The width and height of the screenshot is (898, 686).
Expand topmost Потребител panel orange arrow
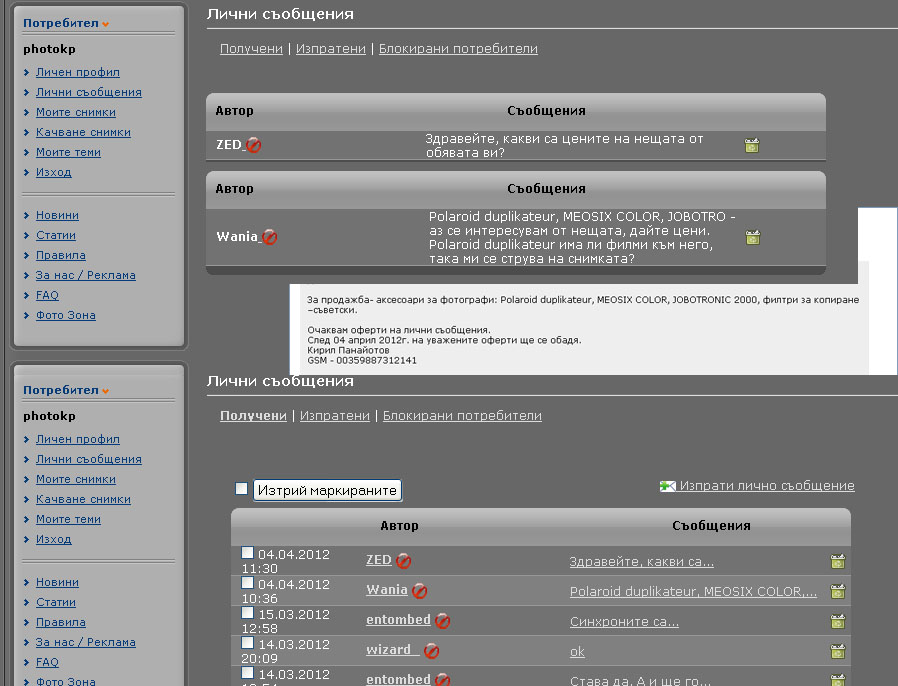[x=105, y=23]
